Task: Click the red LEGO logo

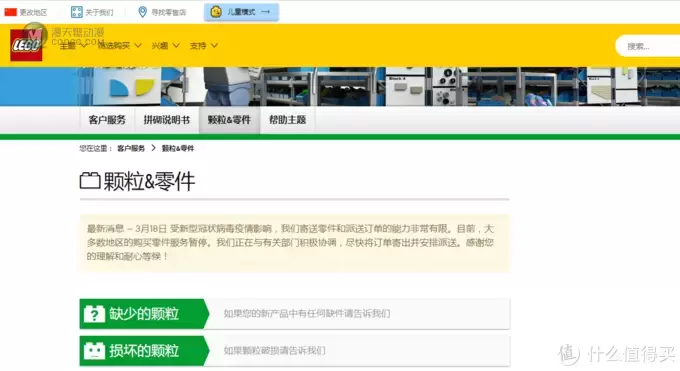Action: [x=26, y=45]
